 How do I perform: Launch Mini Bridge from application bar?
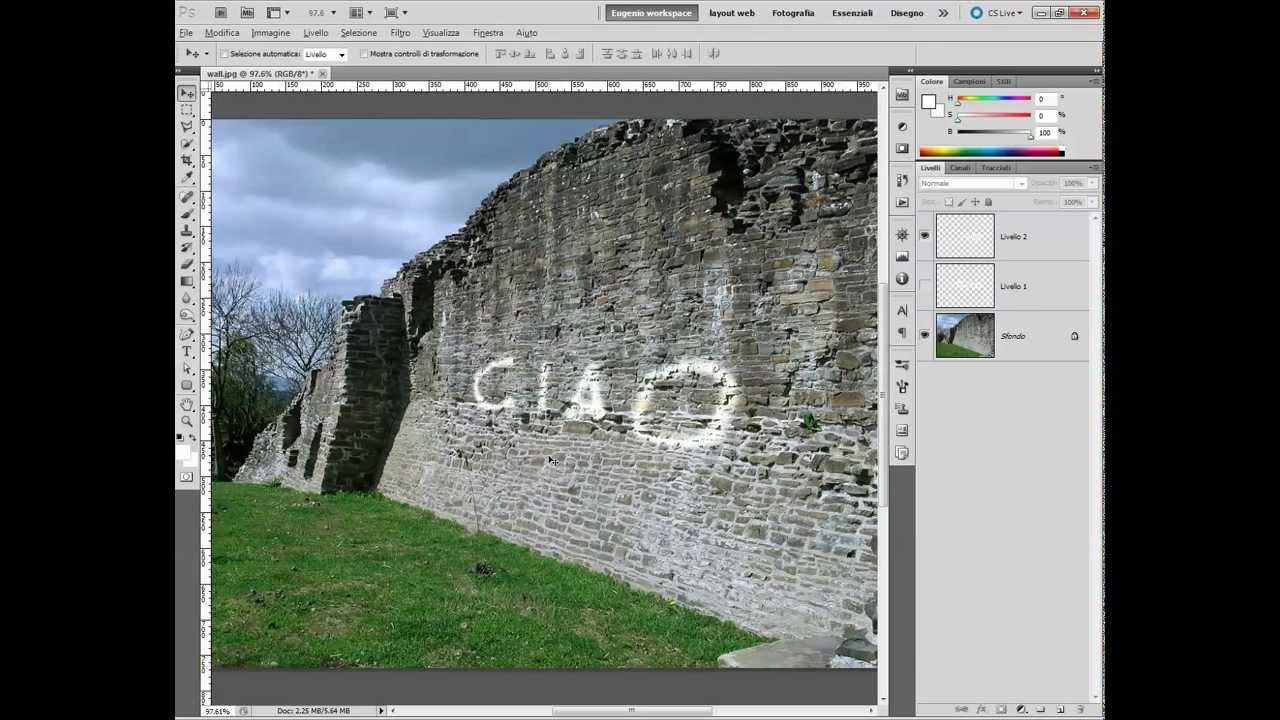click(x=247, y=13)
